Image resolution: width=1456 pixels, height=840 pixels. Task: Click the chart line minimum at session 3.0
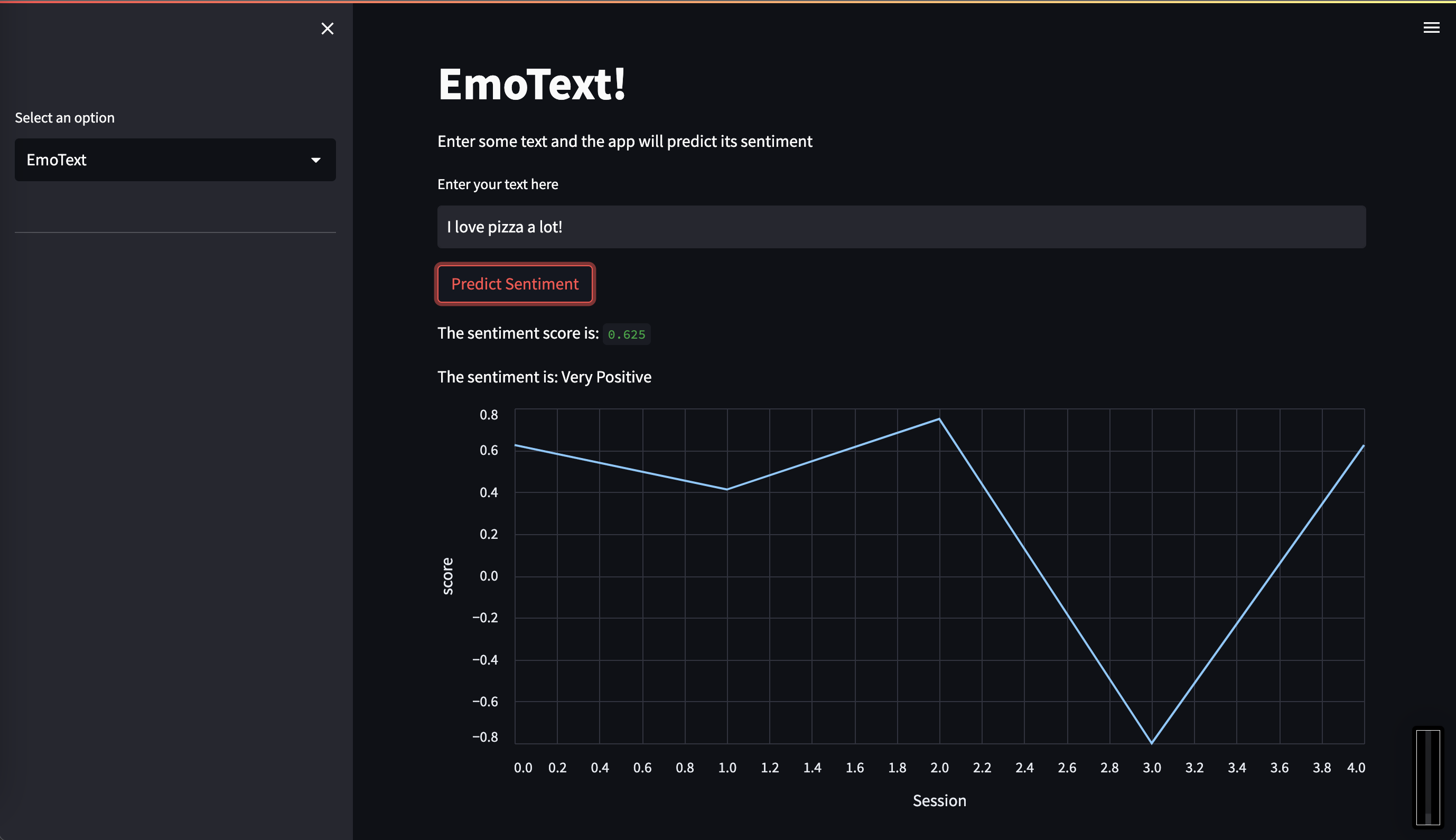(x=1151, y=742)
